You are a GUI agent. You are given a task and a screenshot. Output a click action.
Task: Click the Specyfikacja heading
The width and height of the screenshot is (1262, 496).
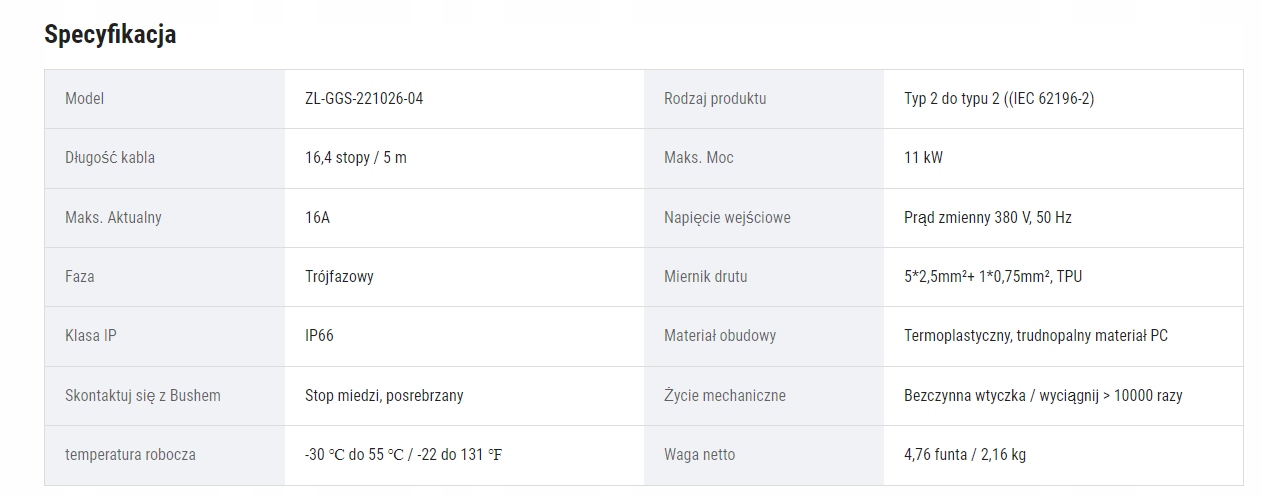(x=110, y=34)
